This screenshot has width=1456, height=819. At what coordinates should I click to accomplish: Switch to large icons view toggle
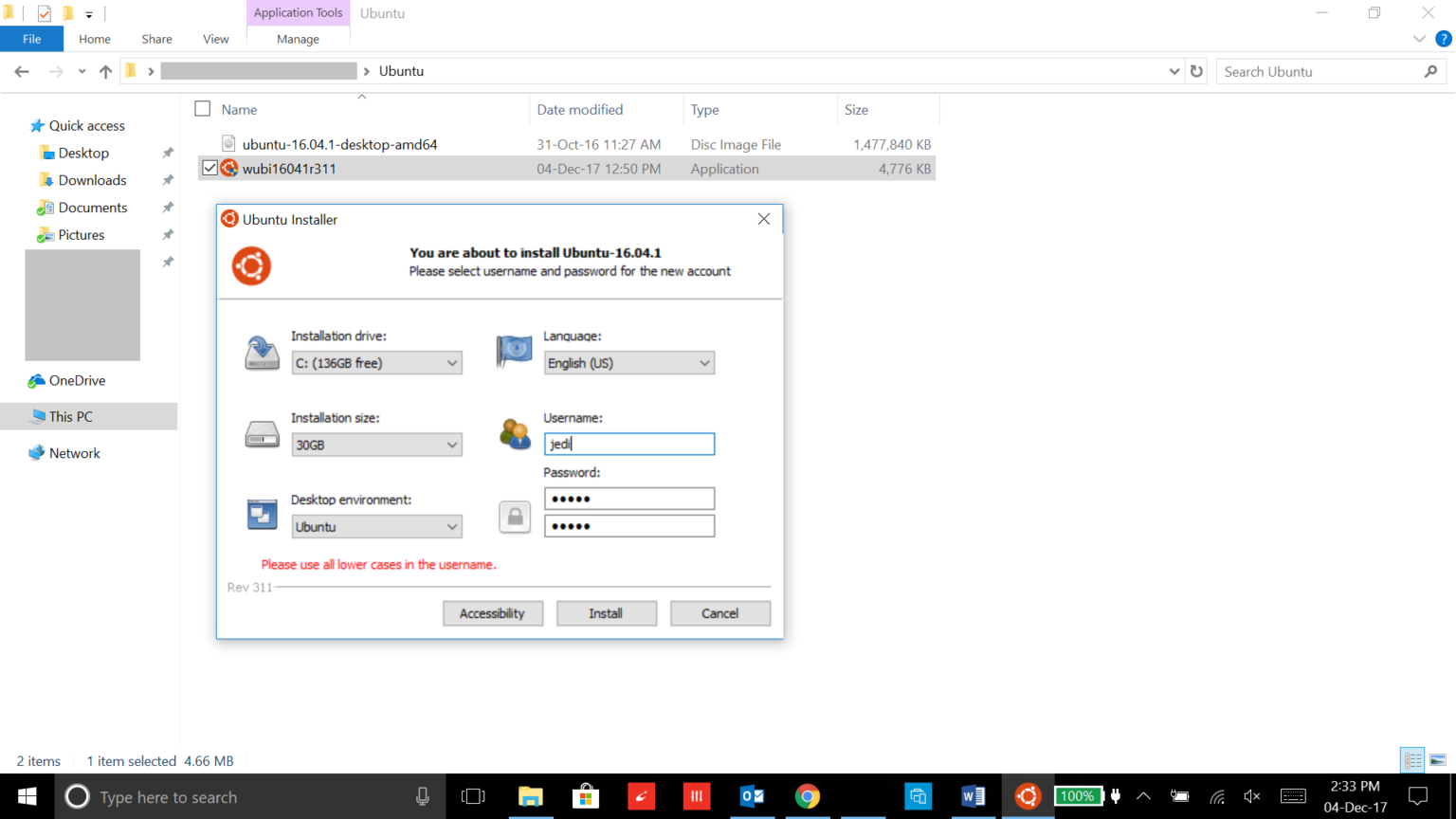1437,760
